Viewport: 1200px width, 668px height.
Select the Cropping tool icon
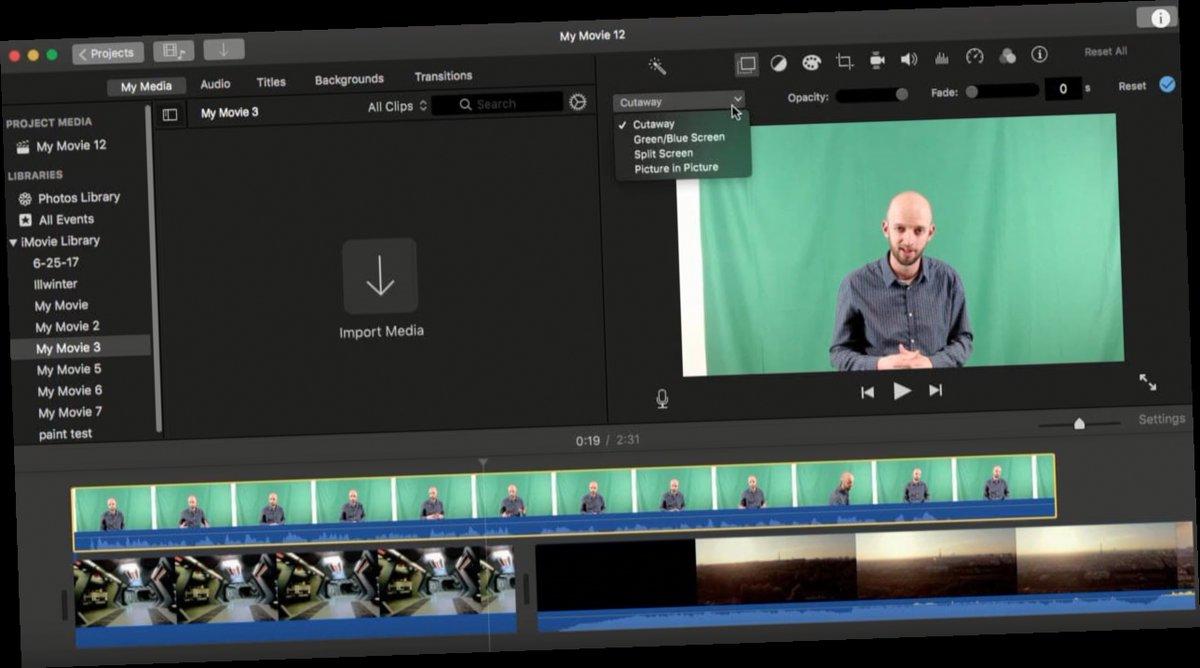click(843, 59)
